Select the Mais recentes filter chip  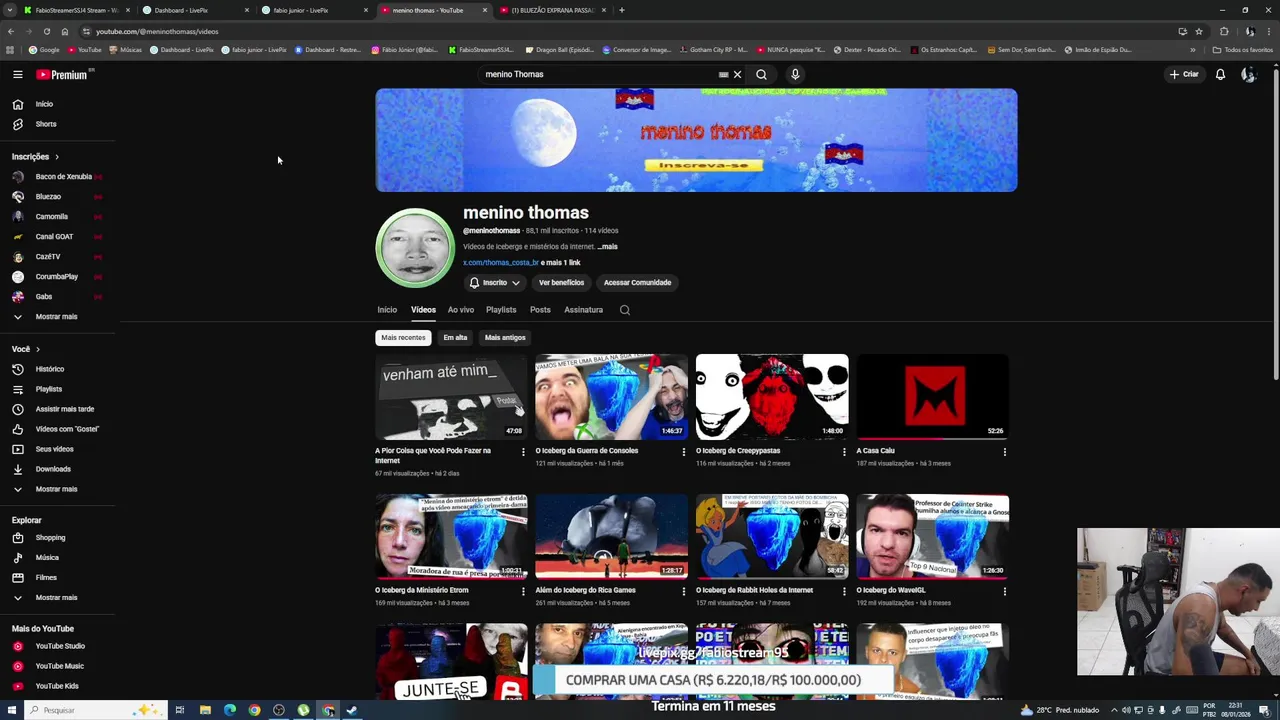(403, 338)
